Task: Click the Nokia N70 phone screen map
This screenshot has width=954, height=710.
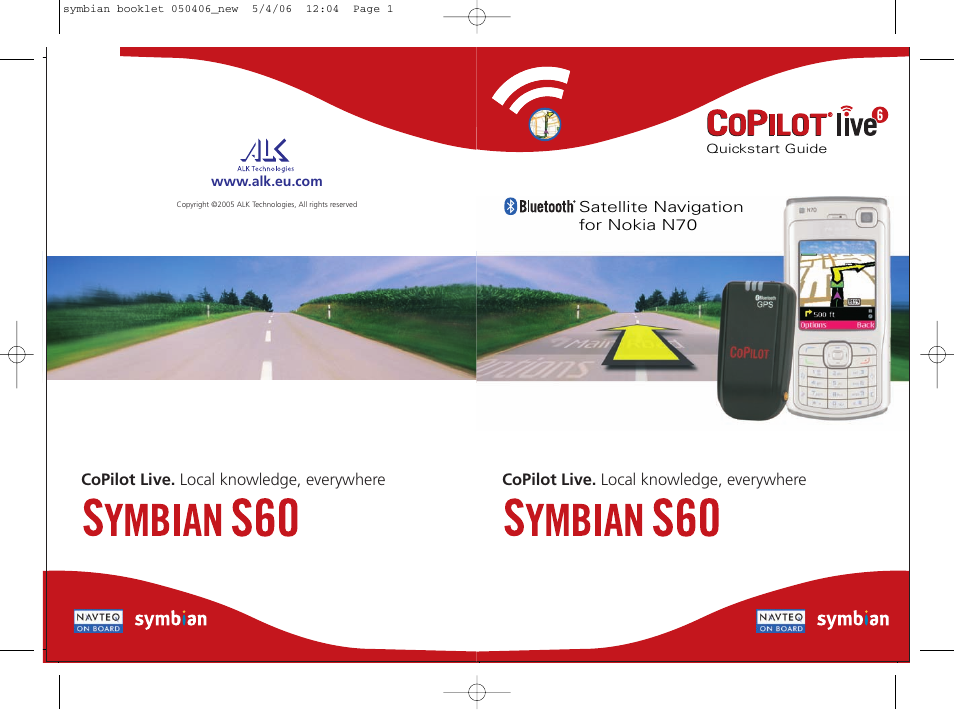Action: (837, 274)
